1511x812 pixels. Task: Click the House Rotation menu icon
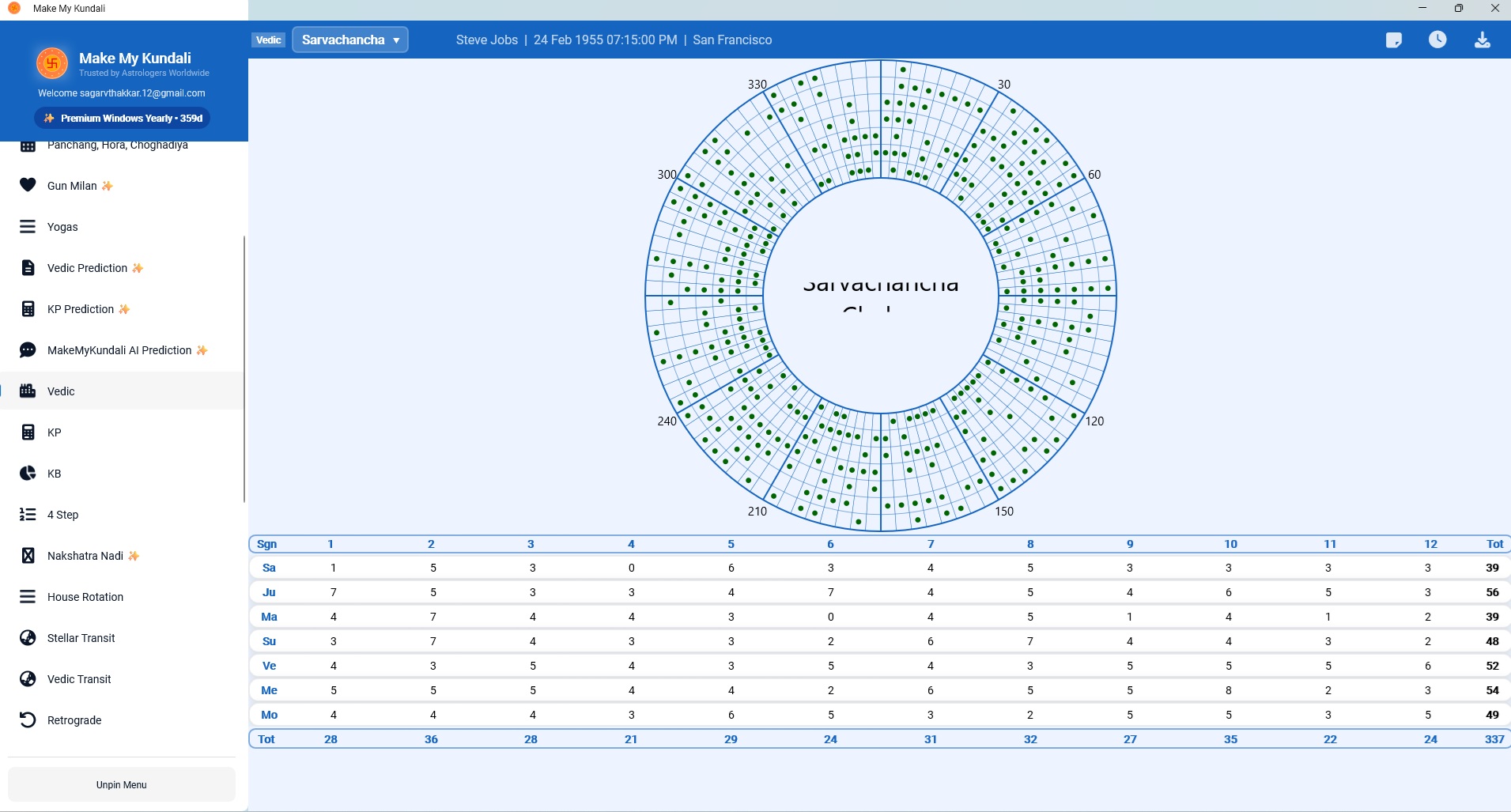click(x=28, y=597)
